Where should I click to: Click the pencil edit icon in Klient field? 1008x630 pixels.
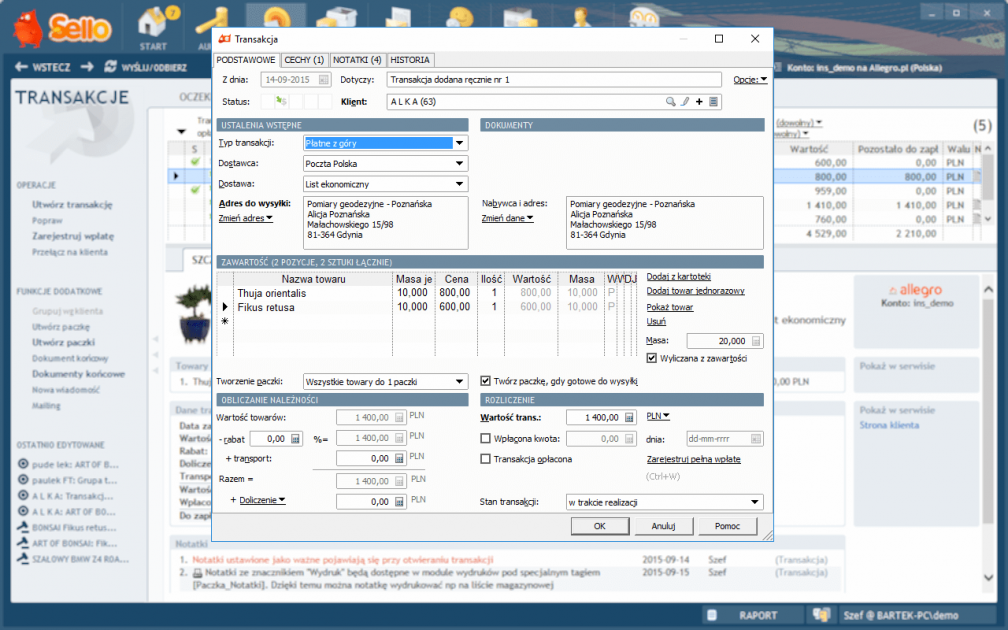coord(685,102)
